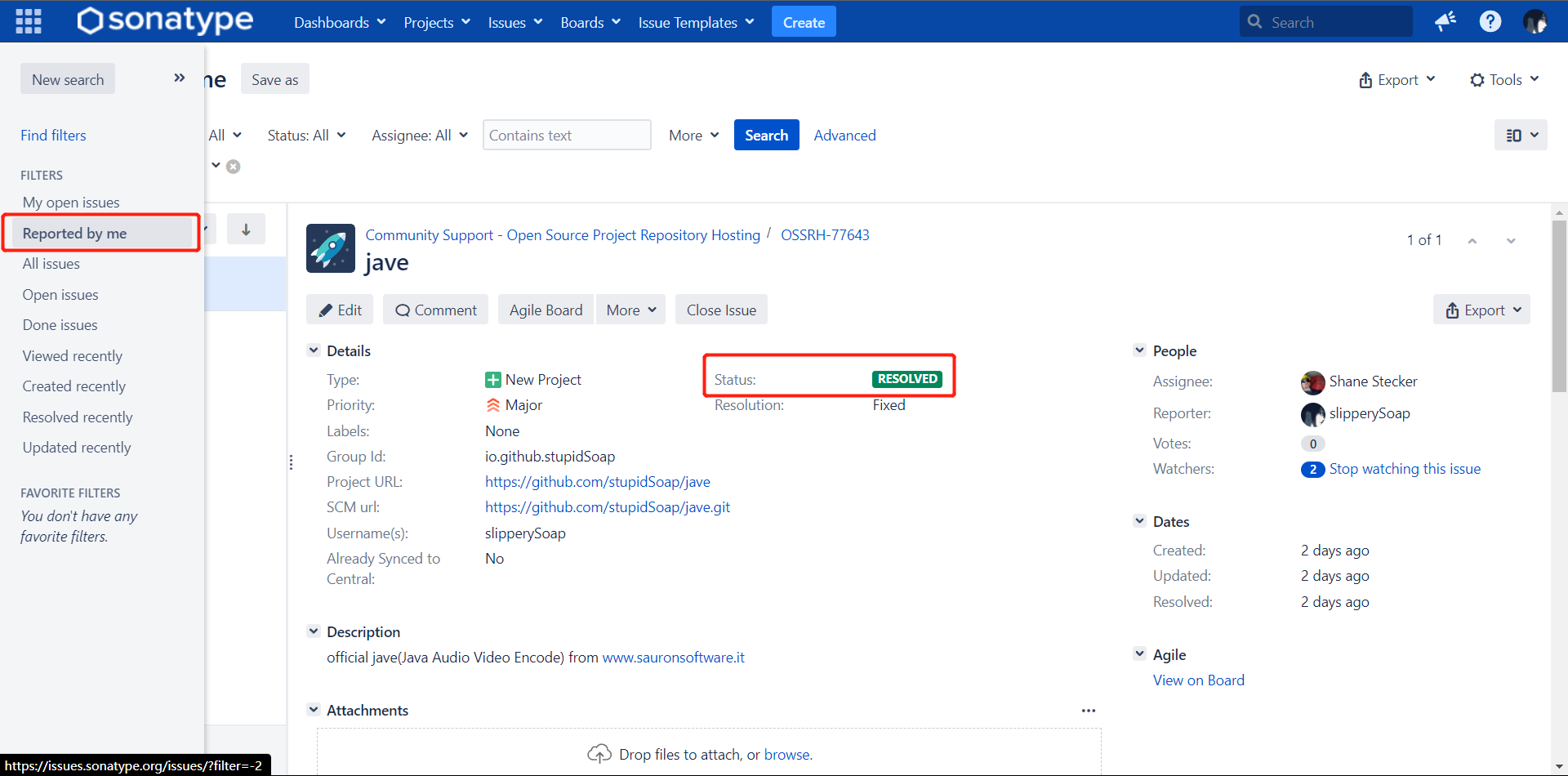This screenshot has width=1568, height=776.
Task: Click the Save as button
Action: click(x=275, y=79)
